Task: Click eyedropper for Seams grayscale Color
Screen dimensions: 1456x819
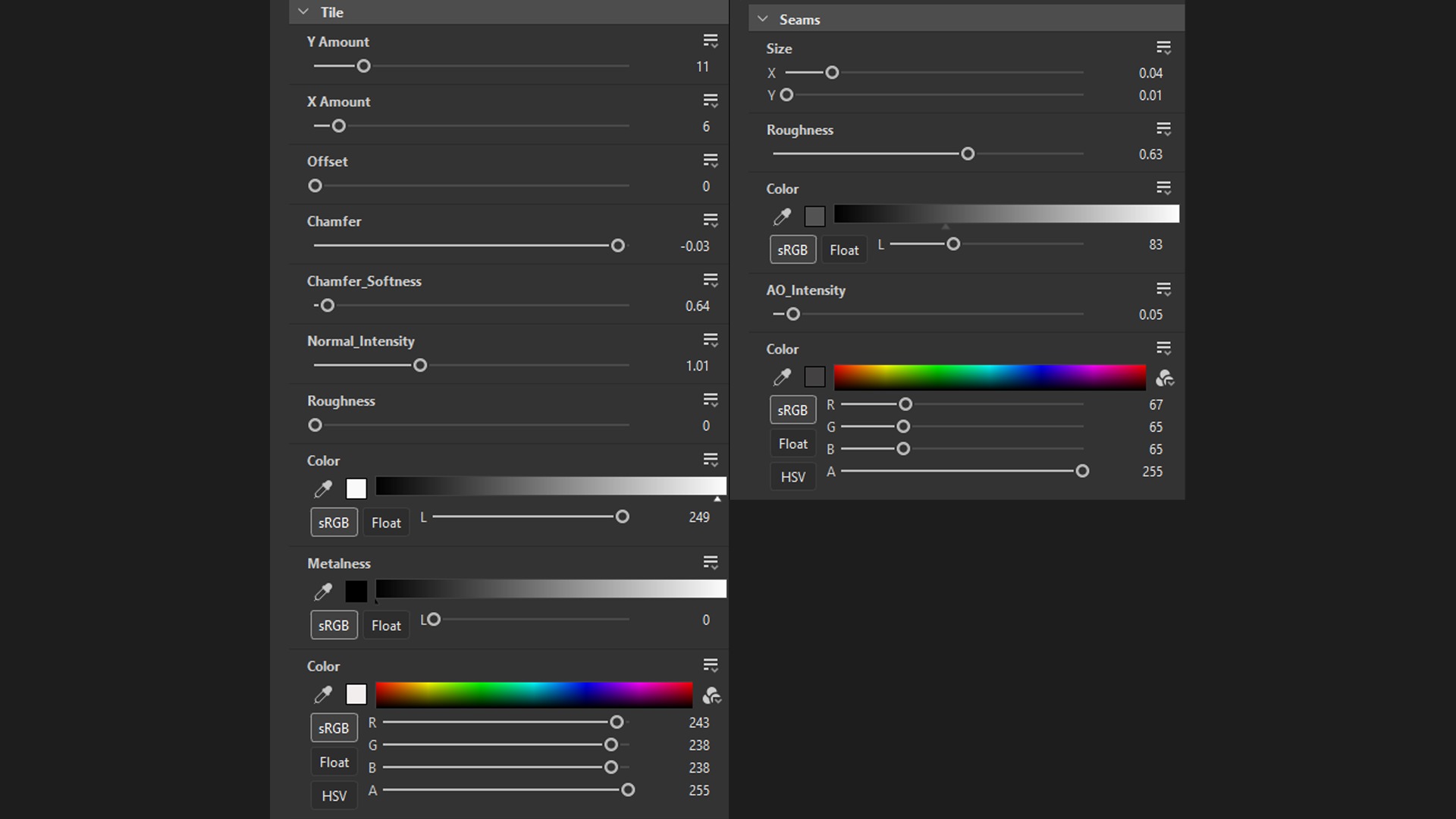Action: 782,217
